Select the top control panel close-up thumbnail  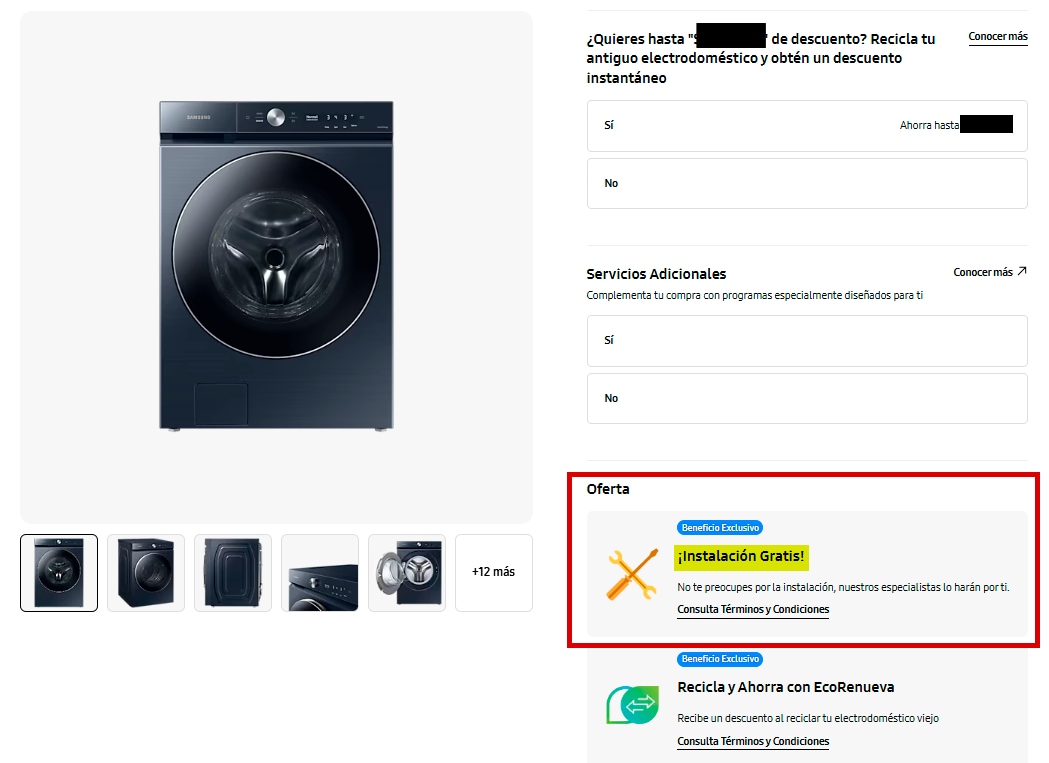[x=320, y=573]
